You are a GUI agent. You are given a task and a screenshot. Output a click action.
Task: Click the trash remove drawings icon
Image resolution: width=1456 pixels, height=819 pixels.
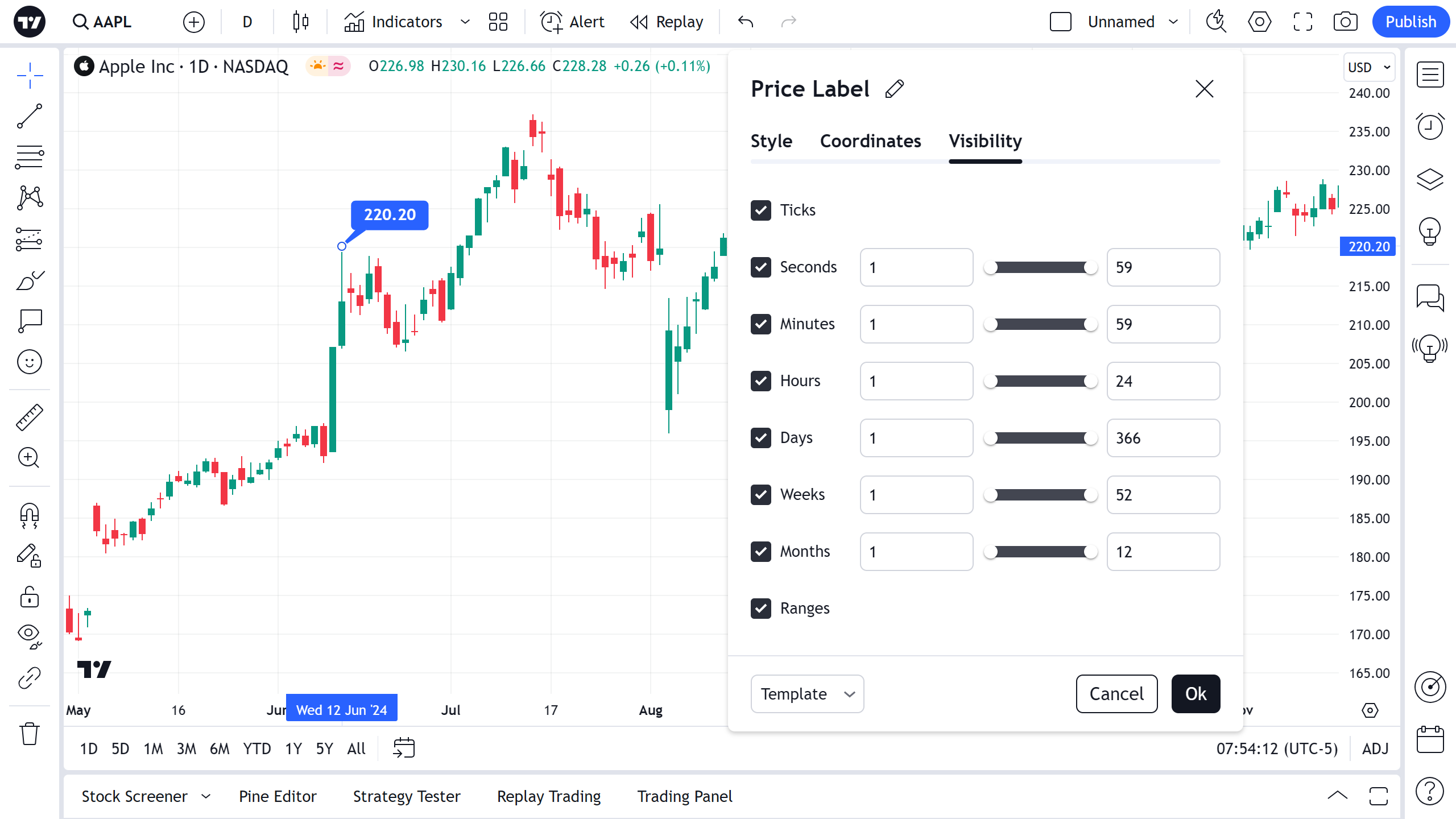coord(30,734)
